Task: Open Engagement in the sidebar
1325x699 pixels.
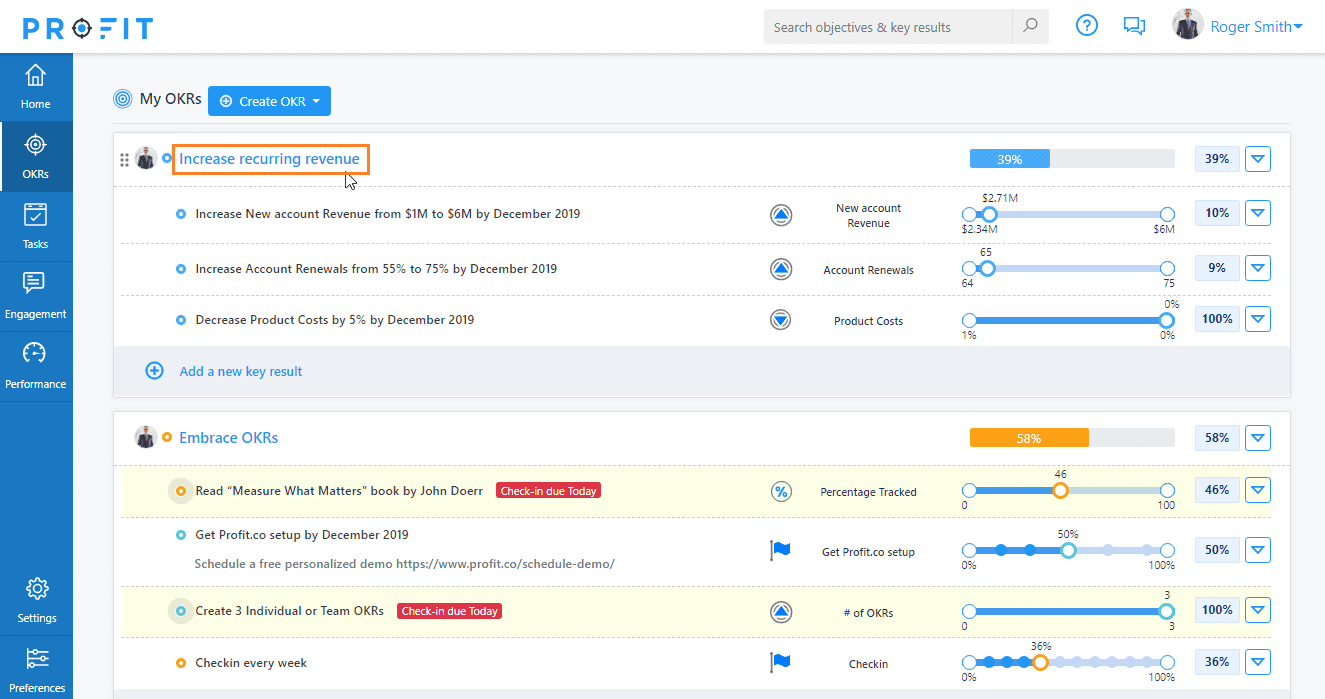Action: tap(35, 297)
